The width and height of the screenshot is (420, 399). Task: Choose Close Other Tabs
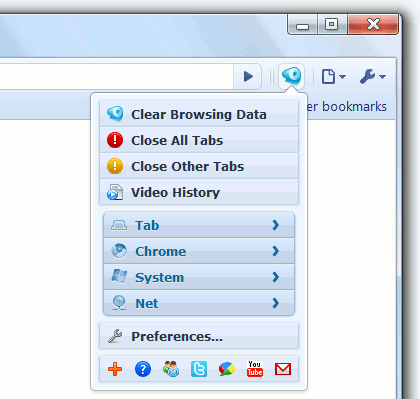199,166
